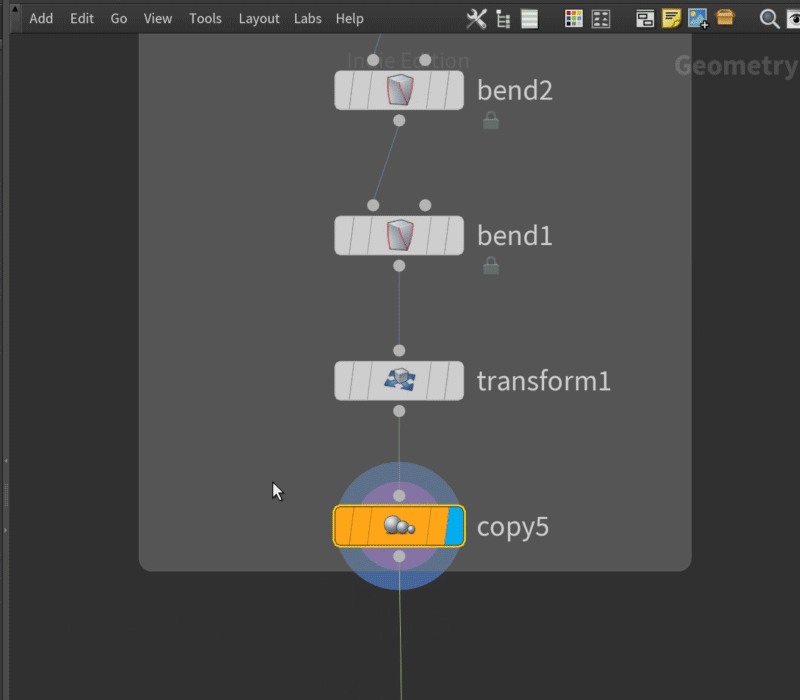Image resolution: width=800 pixels, height=700 pixels.
Task: Click the wrench and screwdriver tools icon
Action: click(x=477, y=19)
